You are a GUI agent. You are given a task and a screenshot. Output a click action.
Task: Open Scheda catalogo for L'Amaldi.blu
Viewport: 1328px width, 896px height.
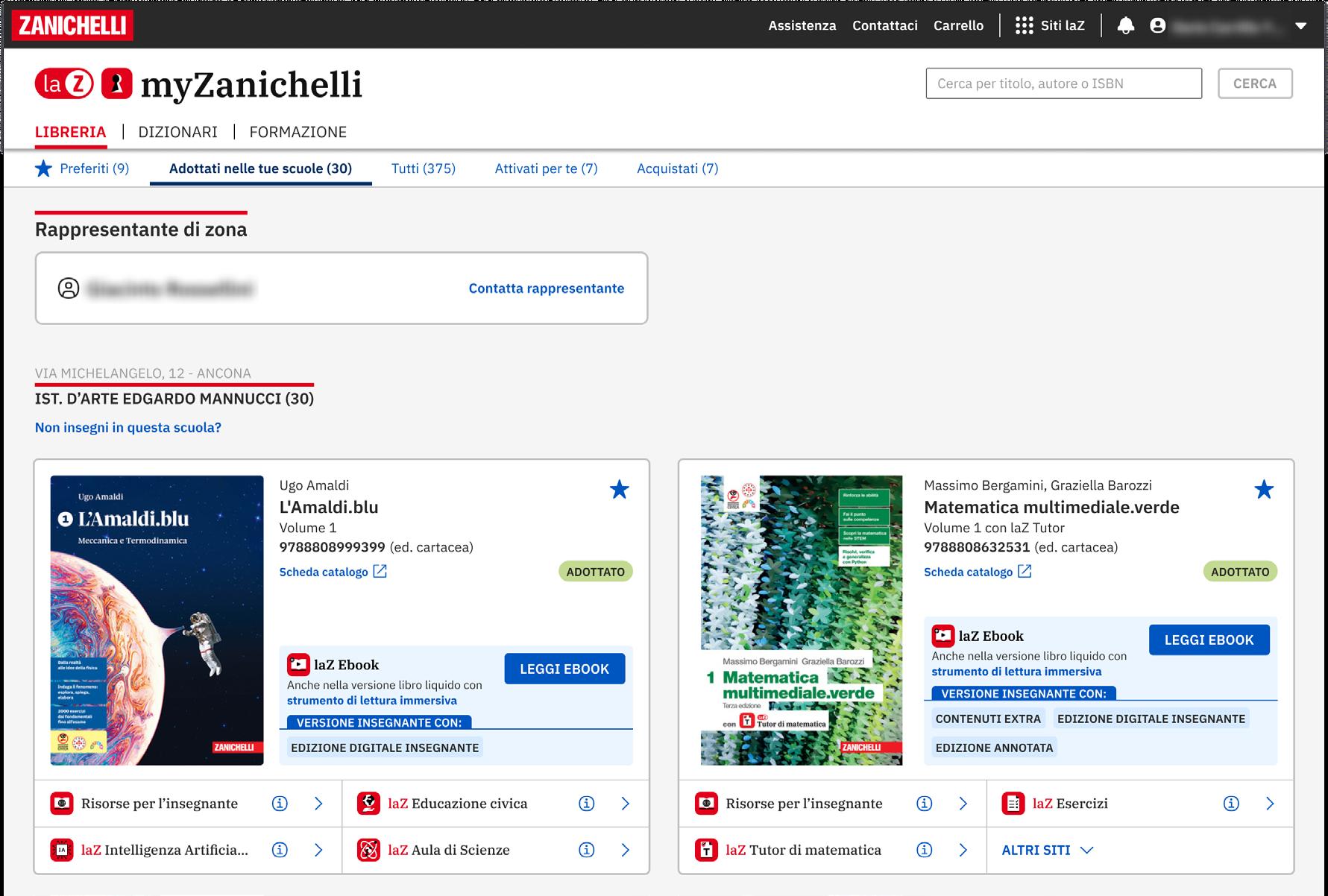333,572
